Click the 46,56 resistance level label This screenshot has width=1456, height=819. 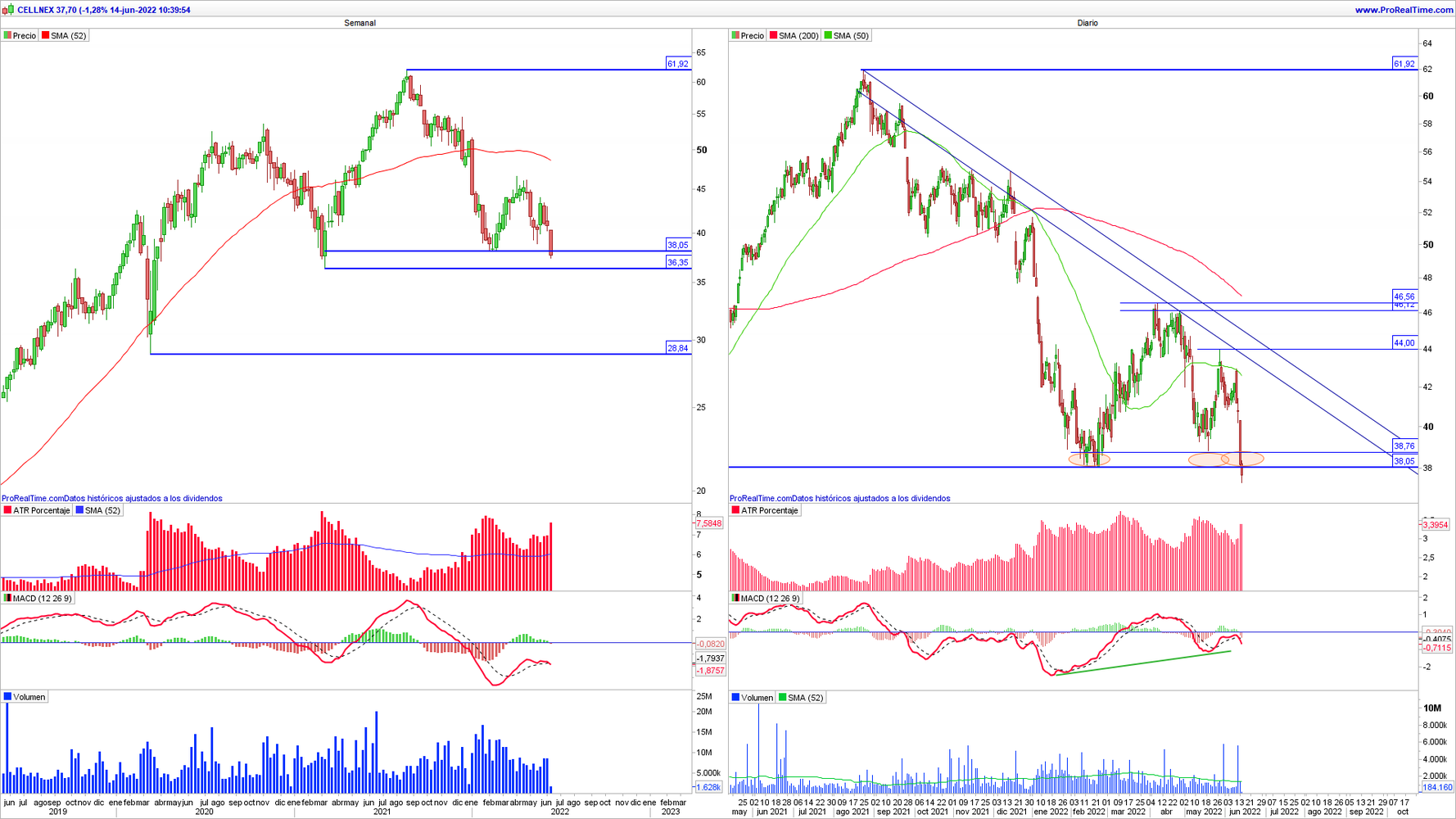pos(1404,296)
